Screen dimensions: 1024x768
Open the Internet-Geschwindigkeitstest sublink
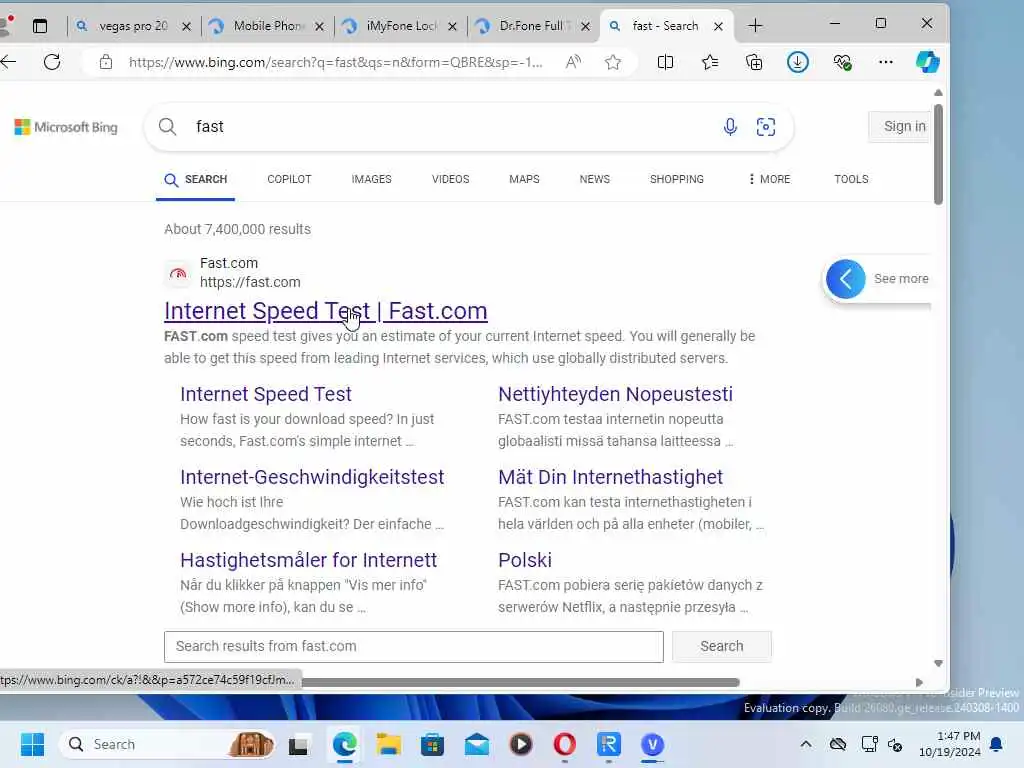[x=312, y=477]
